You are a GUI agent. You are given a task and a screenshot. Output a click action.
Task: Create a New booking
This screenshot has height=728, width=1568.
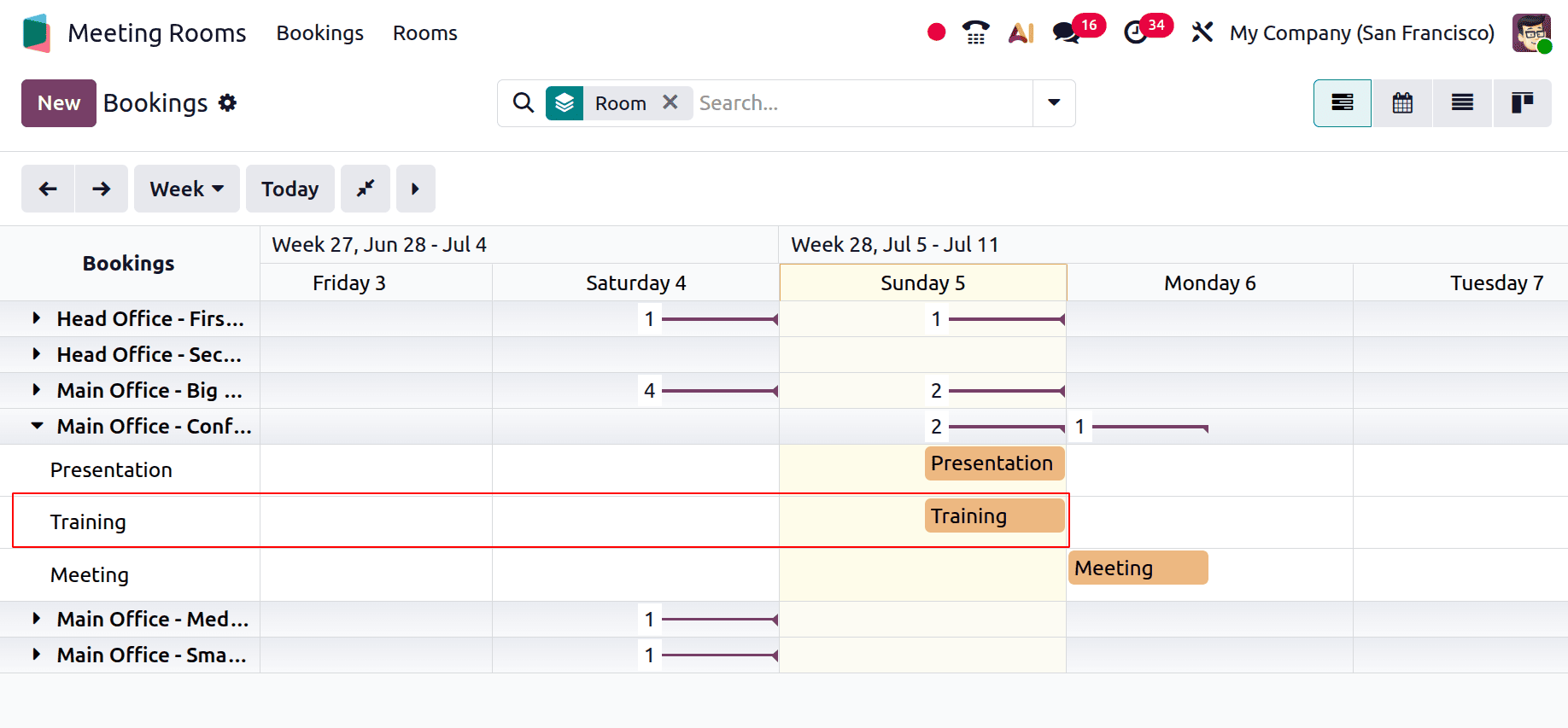(59, 103)
